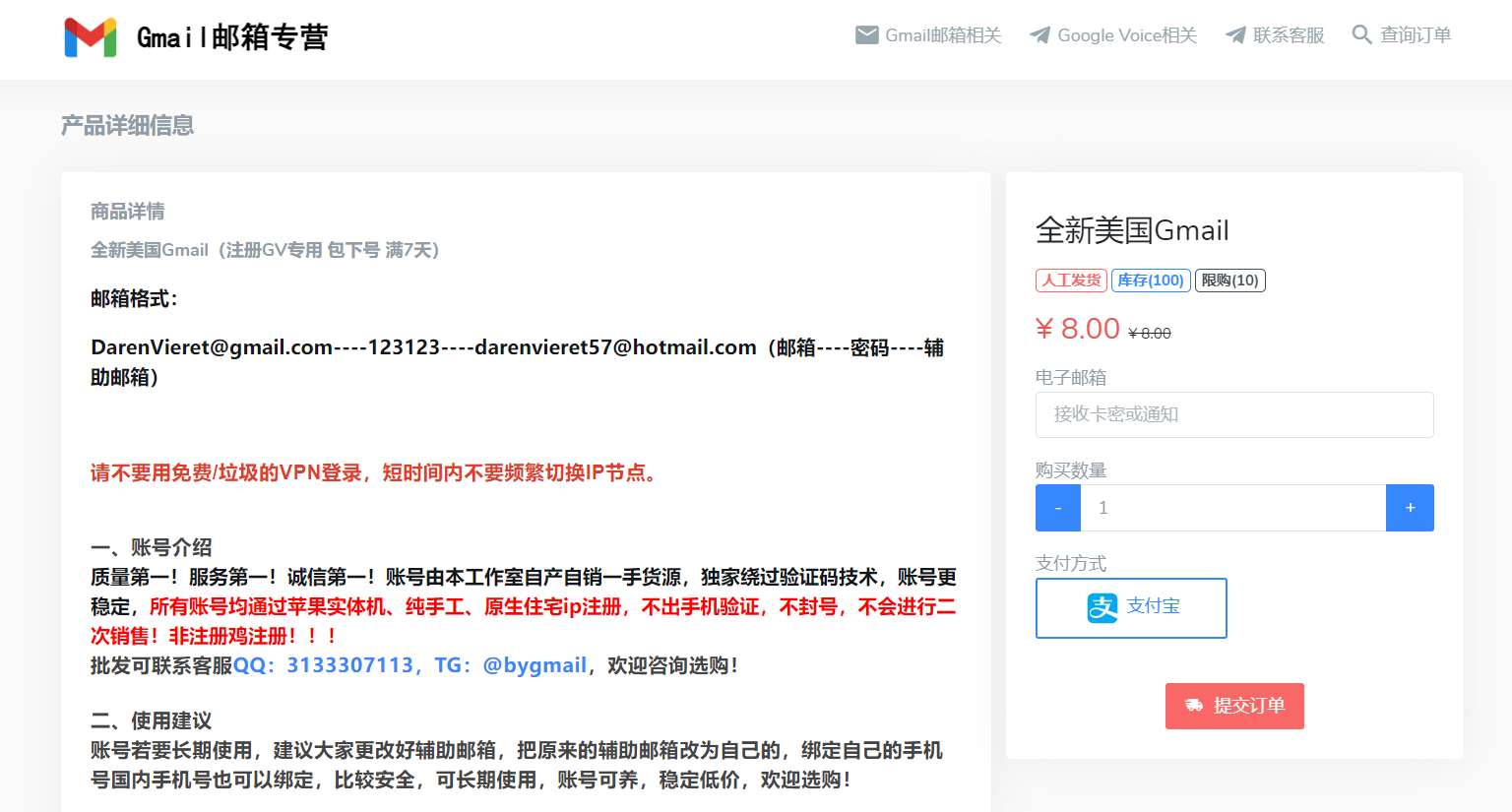Click the paper plane icon beside 联系客服
The image size is (1512, 812).
point(1235,35)
